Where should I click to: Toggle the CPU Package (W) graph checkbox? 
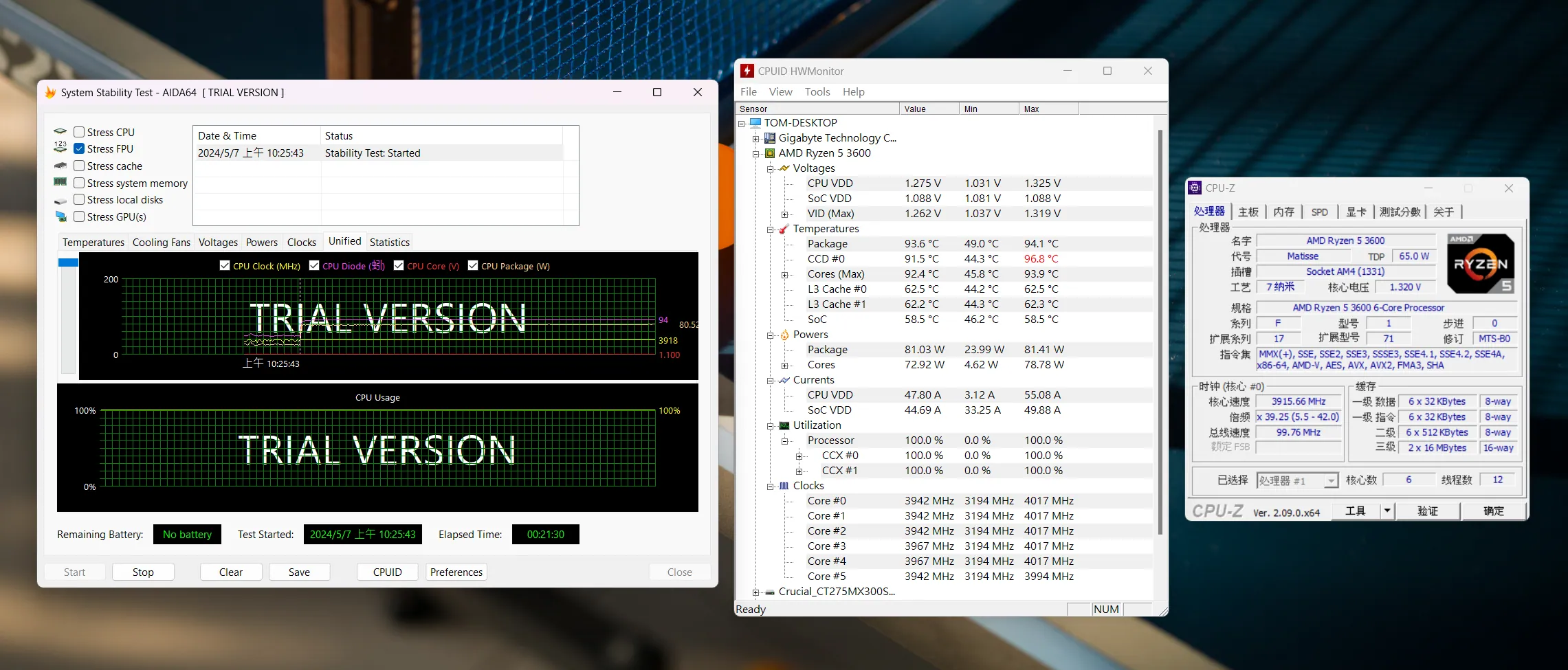pyautogui.click(x=473, y=265)
